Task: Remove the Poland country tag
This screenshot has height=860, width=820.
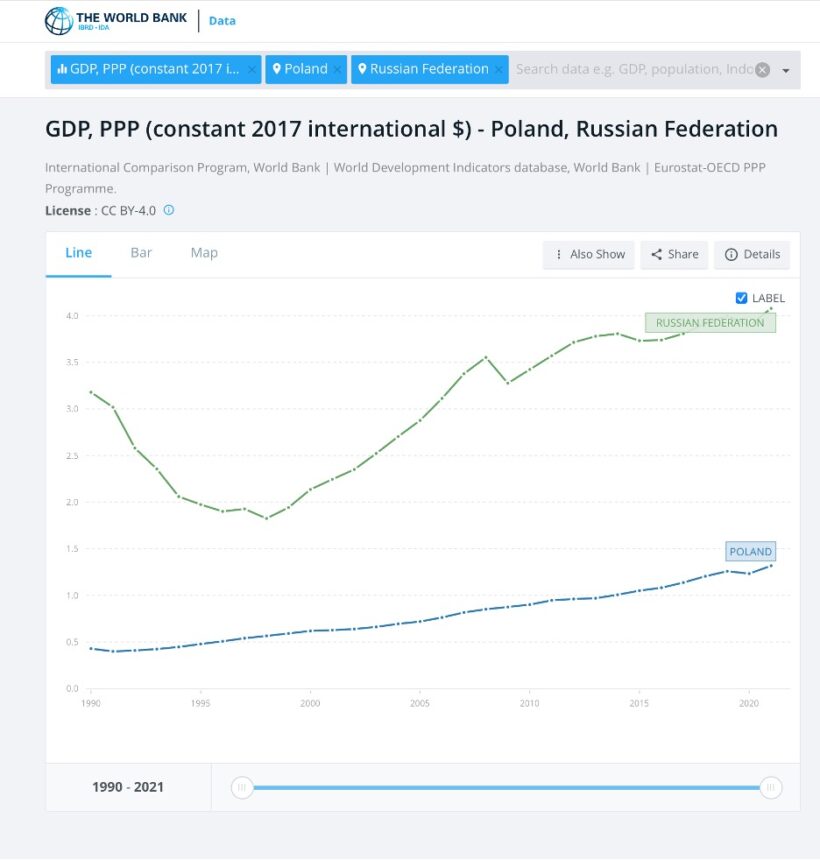Action: click(338, 69)
